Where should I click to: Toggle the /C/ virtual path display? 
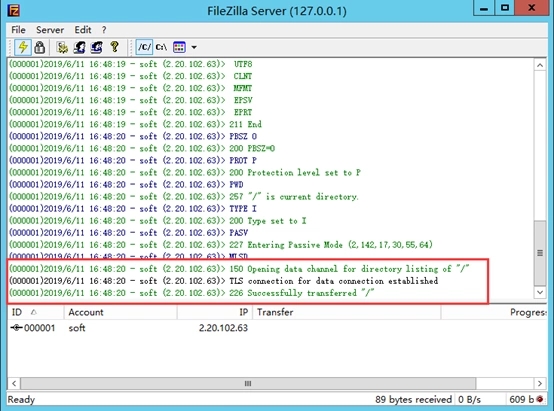145,47
